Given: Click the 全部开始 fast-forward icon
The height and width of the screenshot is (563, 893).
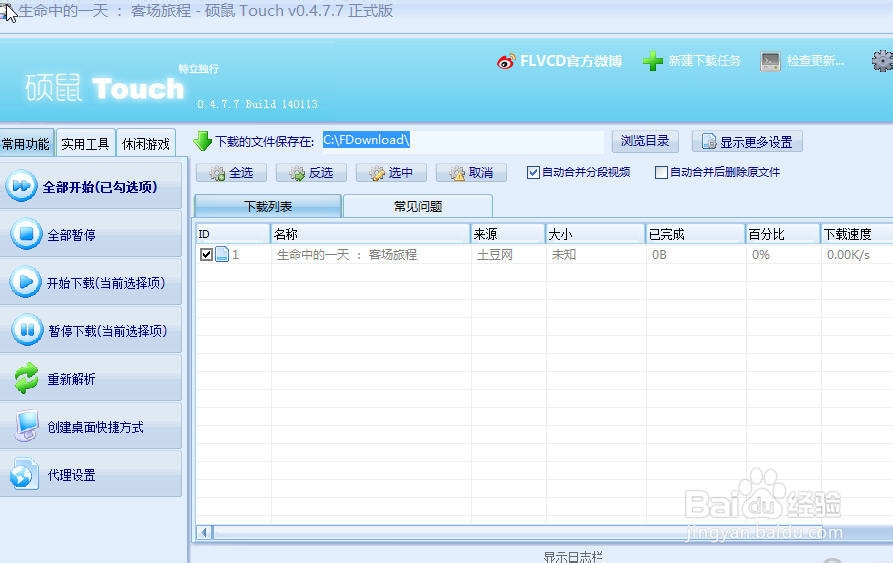Looking at the screenshot, I should point(22,186).
